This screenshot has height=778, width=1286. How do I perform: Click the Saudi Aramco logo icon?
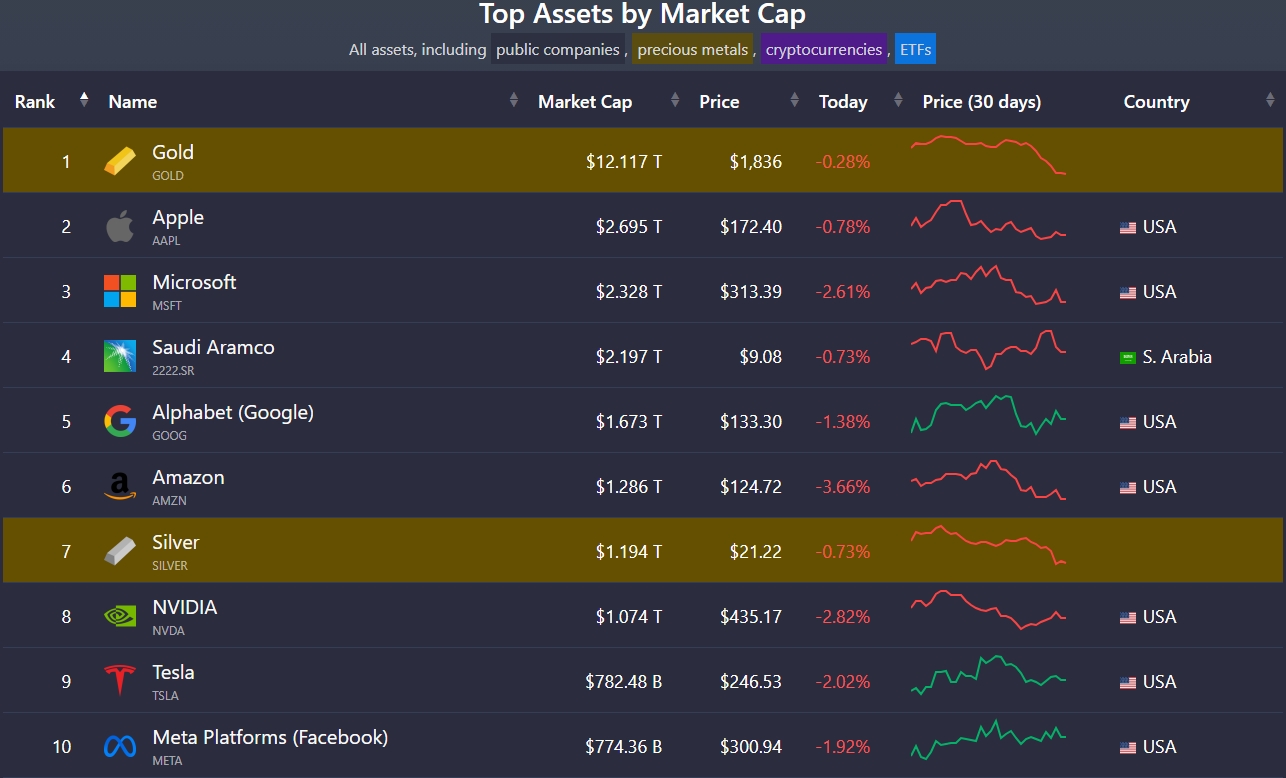120,356
